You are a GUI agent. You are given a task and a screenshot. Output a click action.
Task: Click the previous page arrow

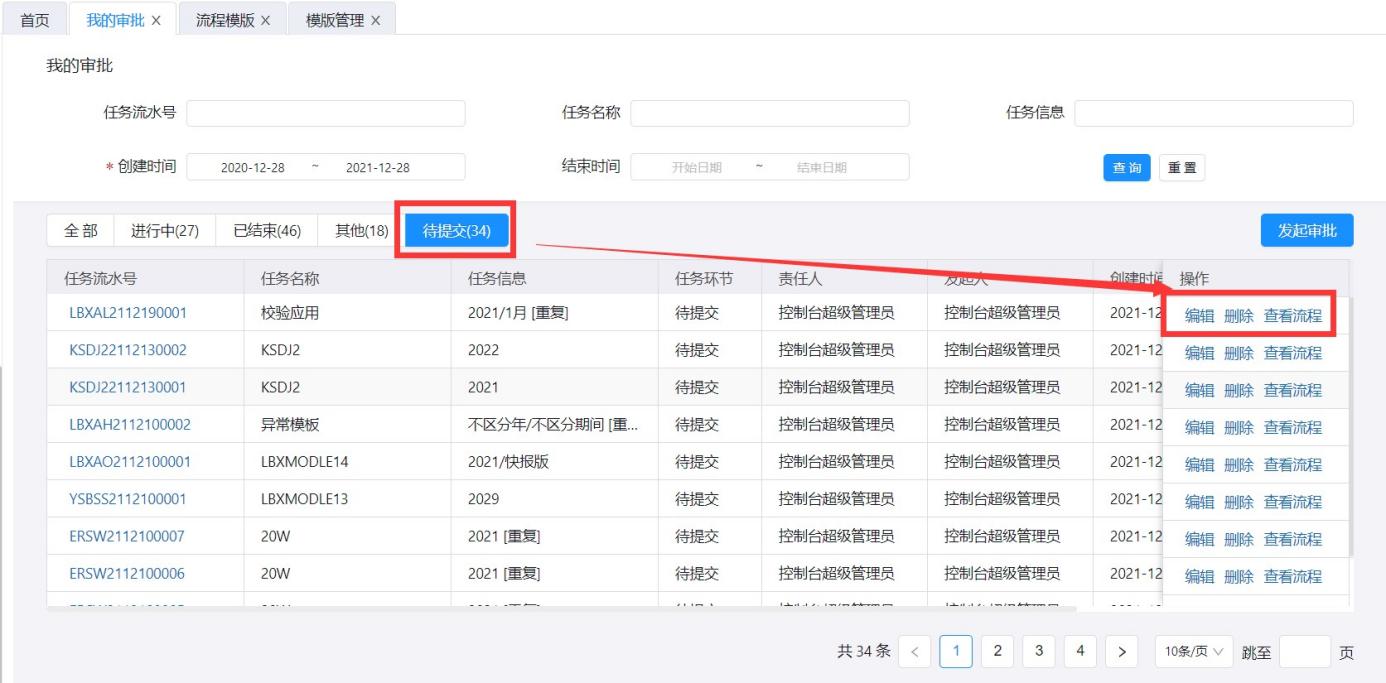[x=914, y=652]
